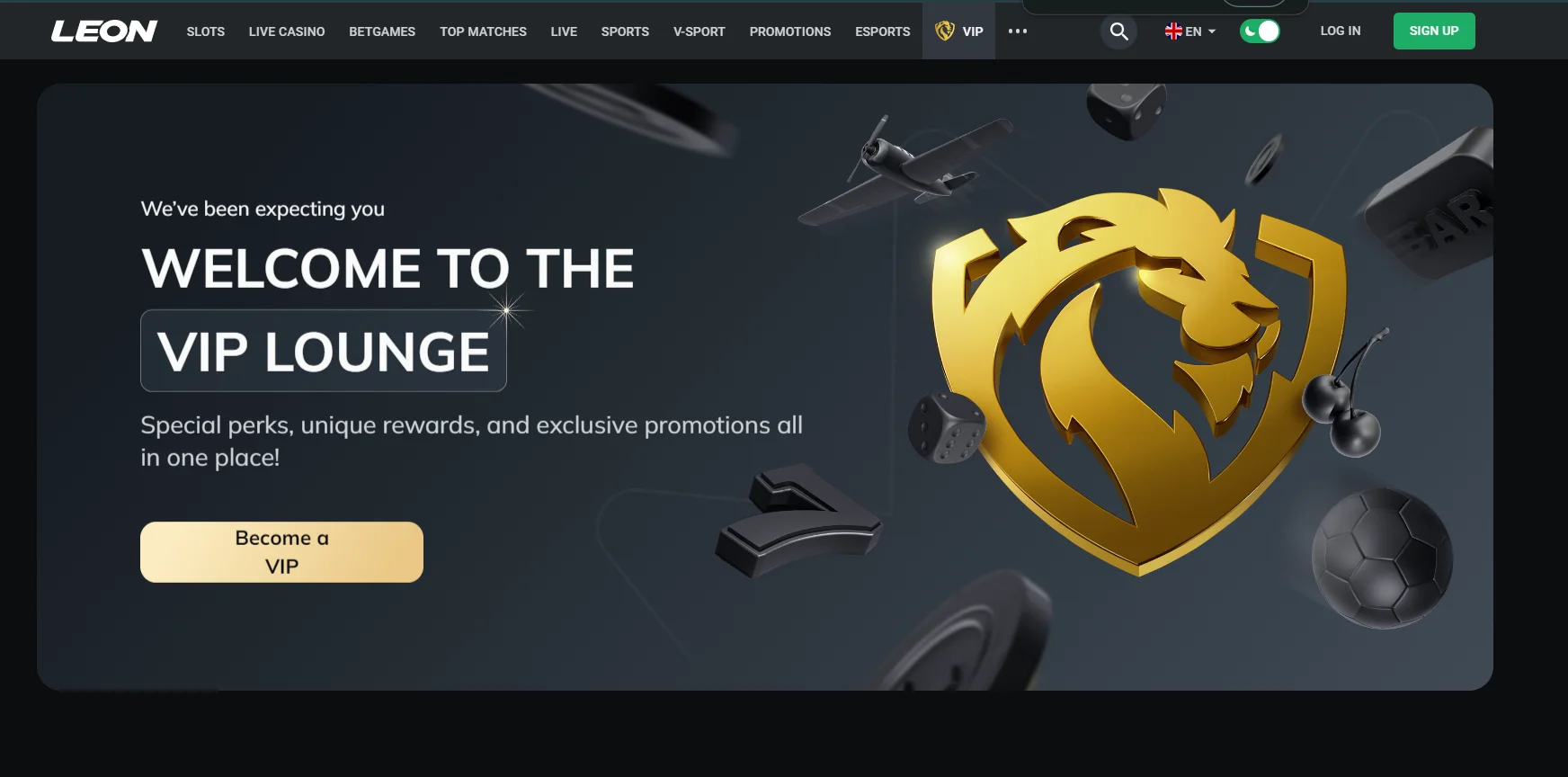Open the ESPORTS section
The image size is (1568, 777).
pos(883,31)
